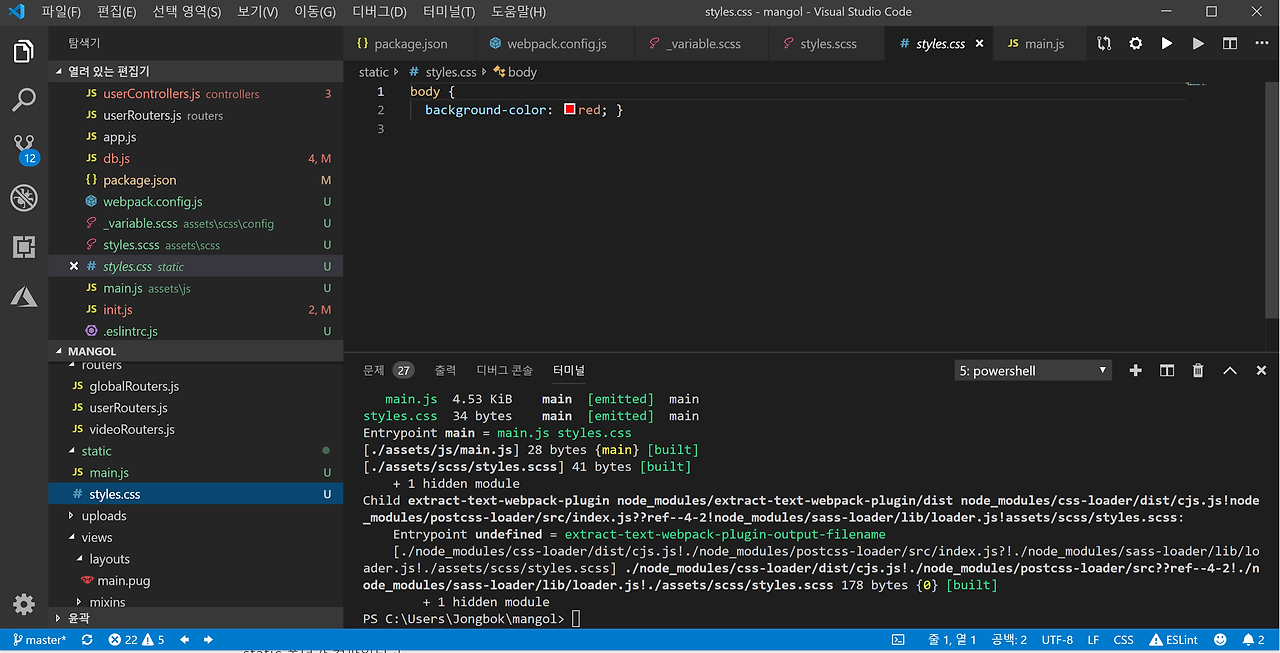Open errors and warnings count in status bar
Viewport: 1280px width, 653px height.
[136, 640]
